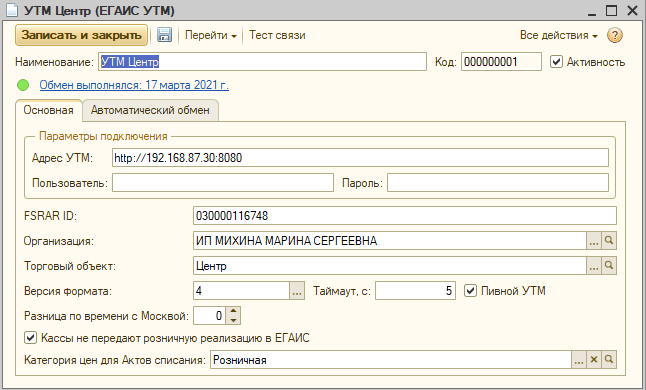Click ellipsis select button in Организация field
The height and width of the screenshot is (390, 646).
tap(594, 241)
